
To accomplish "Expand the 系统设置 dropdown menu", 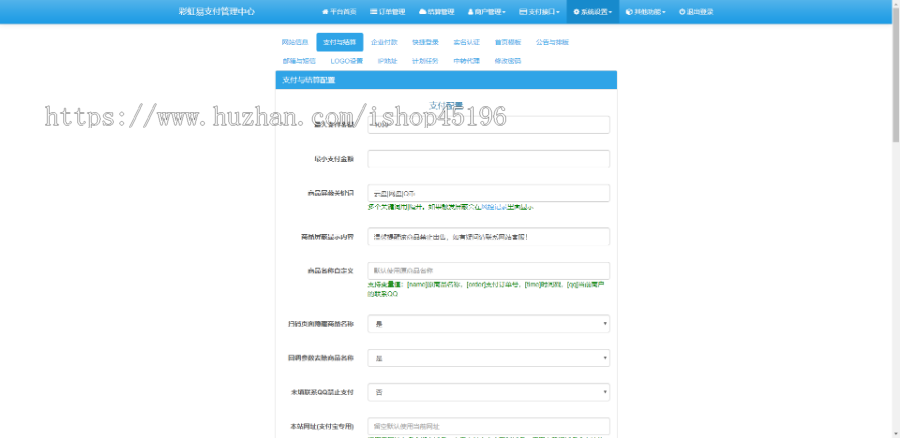I will [x=592, y=11].
